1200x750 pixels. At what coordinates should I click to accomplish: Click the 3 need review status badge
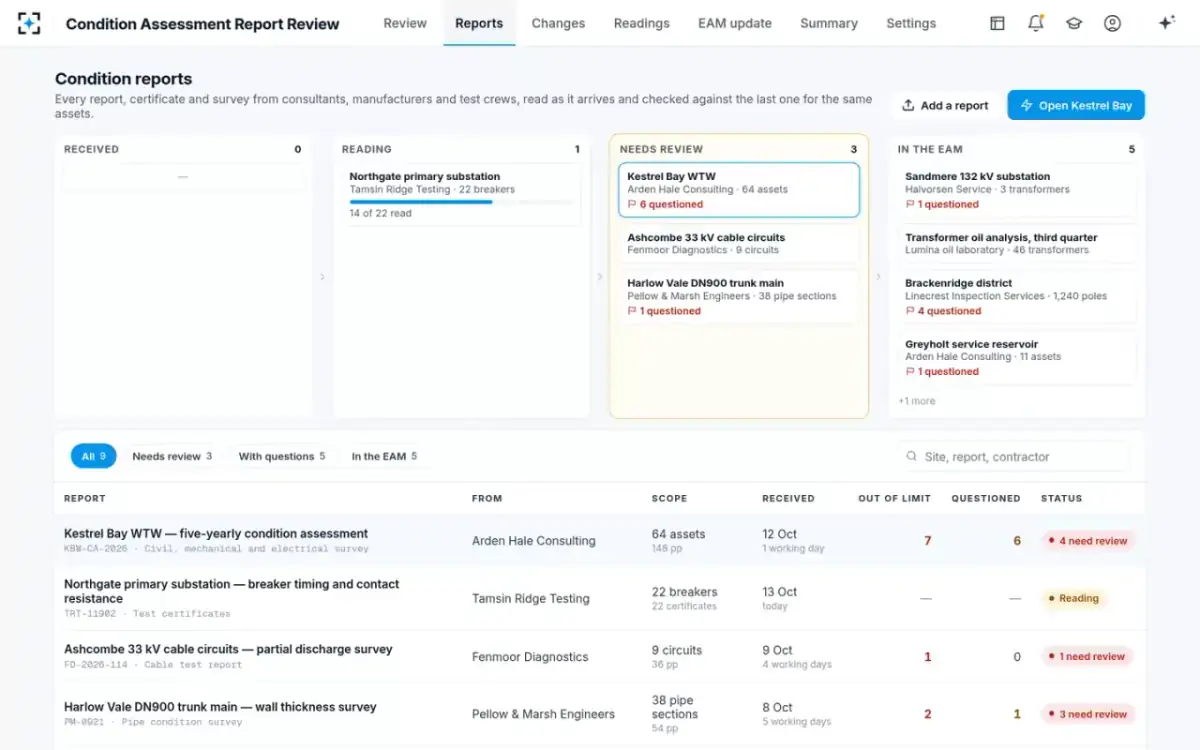click(x=1087, y=714)
